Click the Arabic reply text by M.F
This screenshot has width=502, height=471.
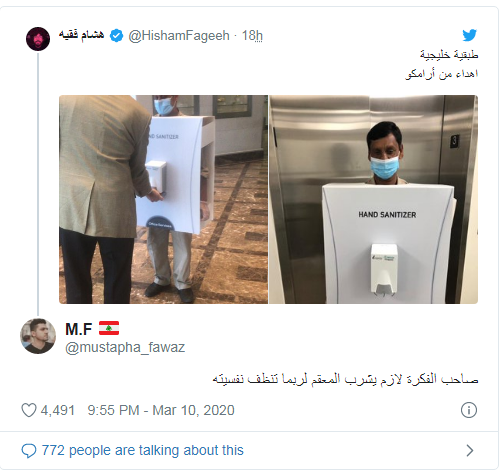tap(345, 379)
